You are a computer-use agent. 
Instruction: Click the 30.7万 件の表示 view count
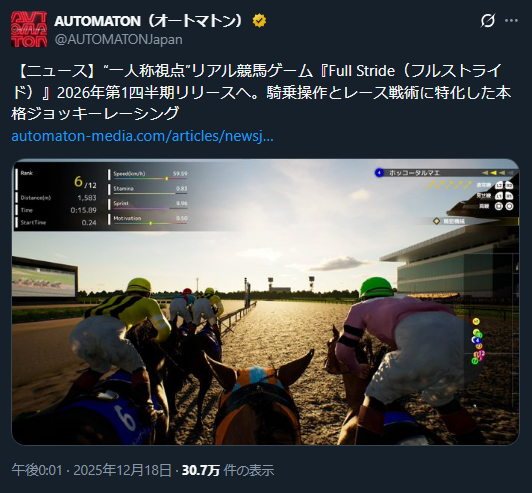[228, 470]
